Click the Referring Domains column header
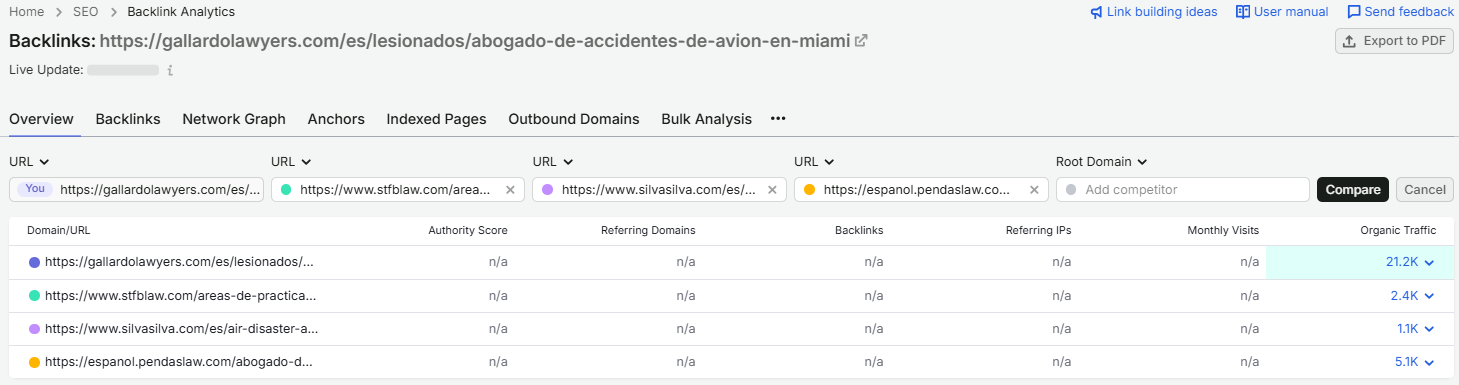The width and height of the screenshot is (1459, 385). [x=648, y=230]
